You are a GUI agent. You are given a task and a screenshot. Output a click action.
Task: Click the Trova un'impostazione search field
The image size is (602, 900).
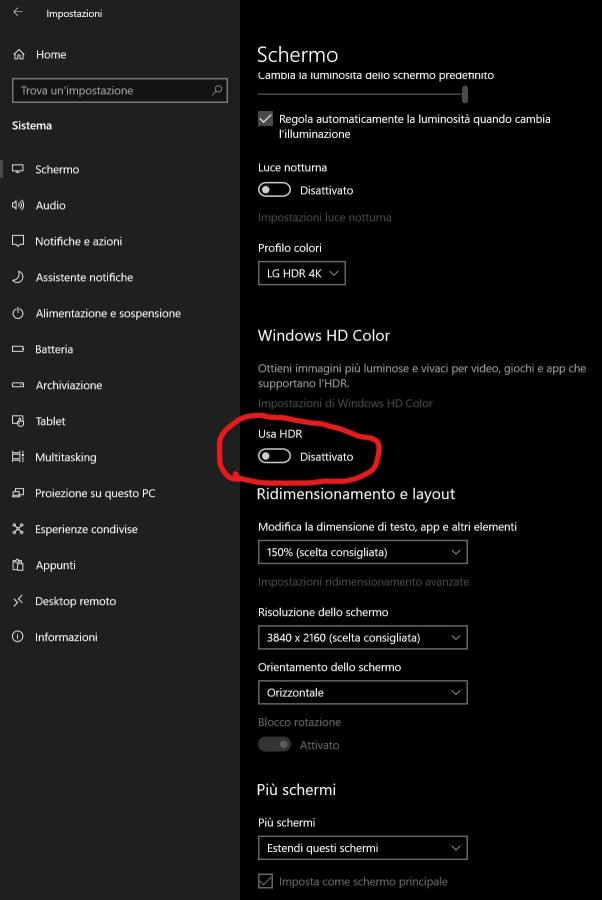[x=112, y=90]
